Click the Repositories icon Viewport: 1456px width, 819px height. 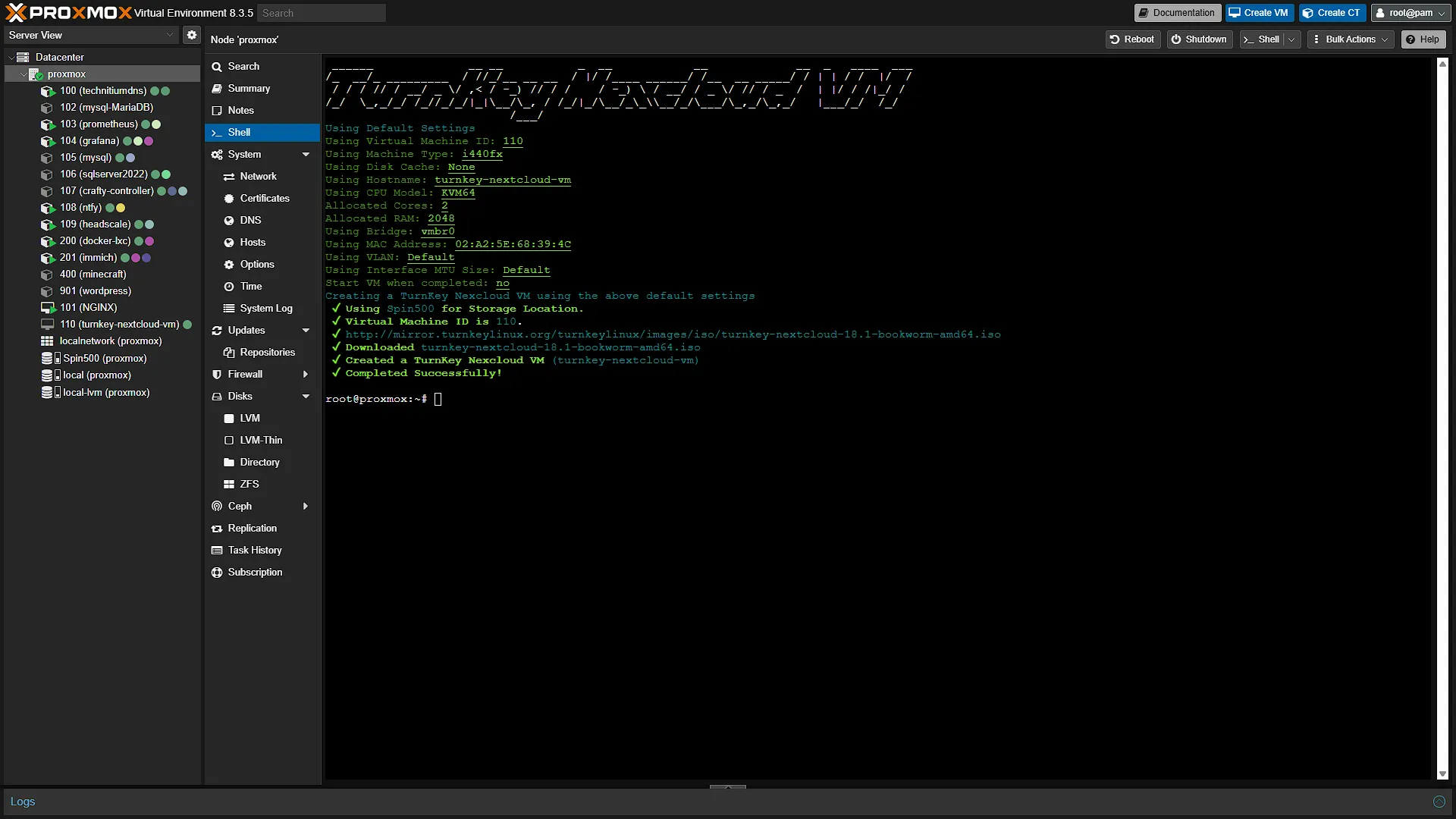pyautogui.click(x=229, y=353)
